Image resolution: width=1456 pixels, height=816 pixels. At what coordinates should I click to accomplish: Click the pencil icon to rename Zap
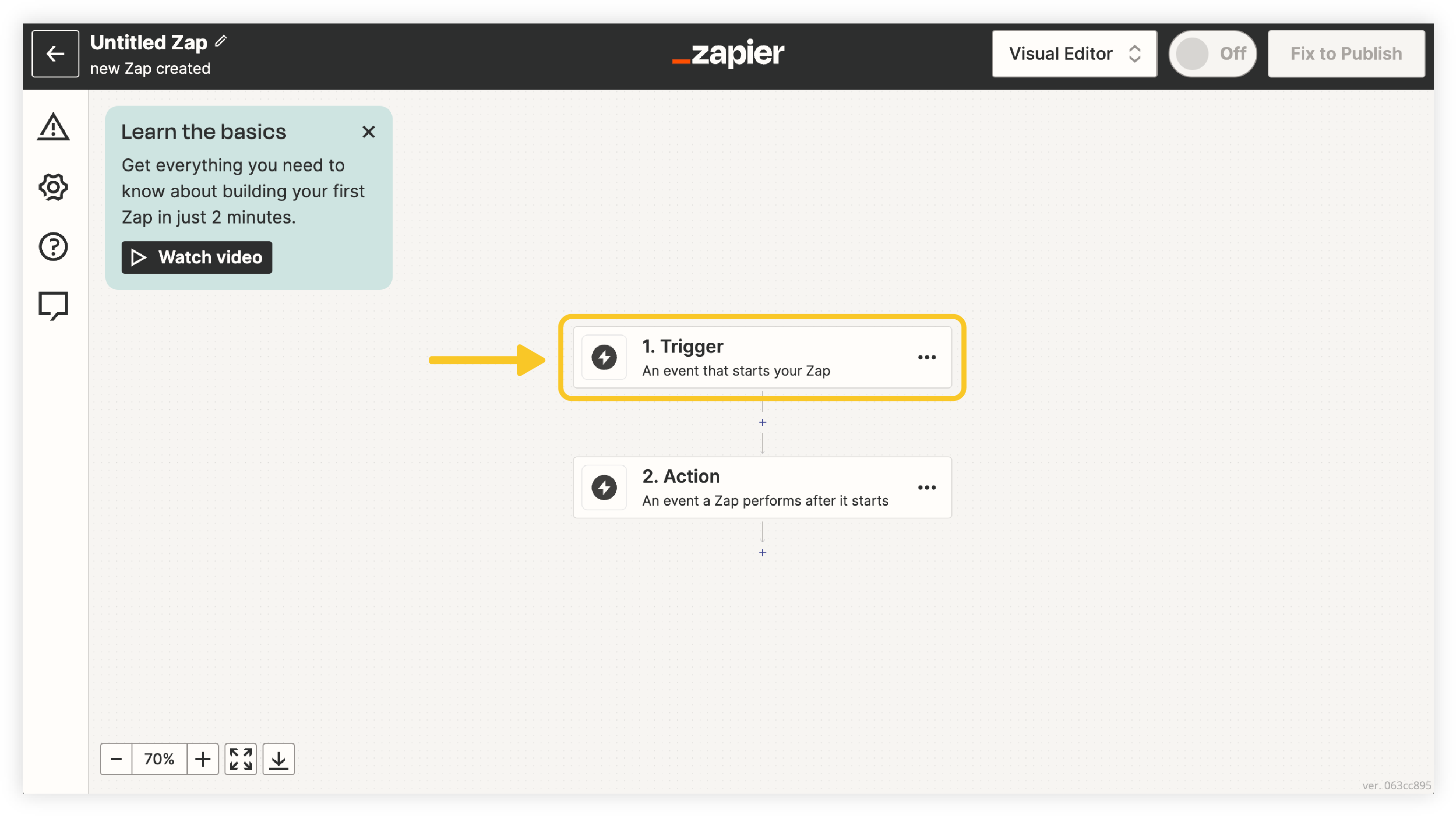tap(221, 41)
